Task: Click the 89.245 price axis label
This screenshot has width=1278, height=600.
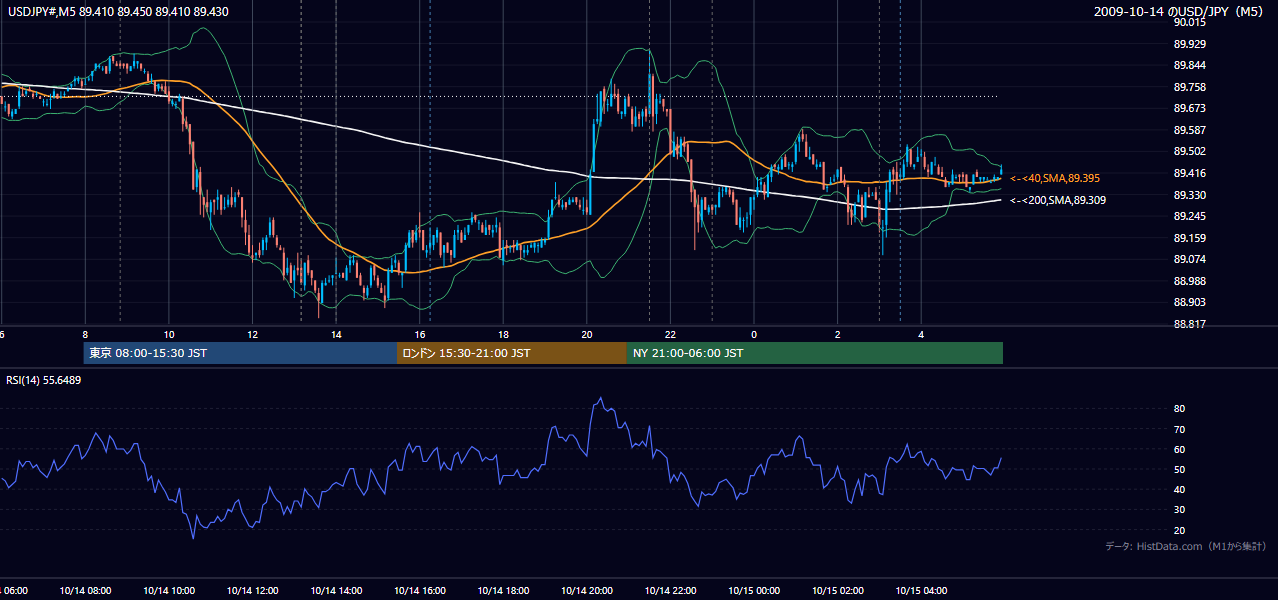Action: tap(1188, 216)
